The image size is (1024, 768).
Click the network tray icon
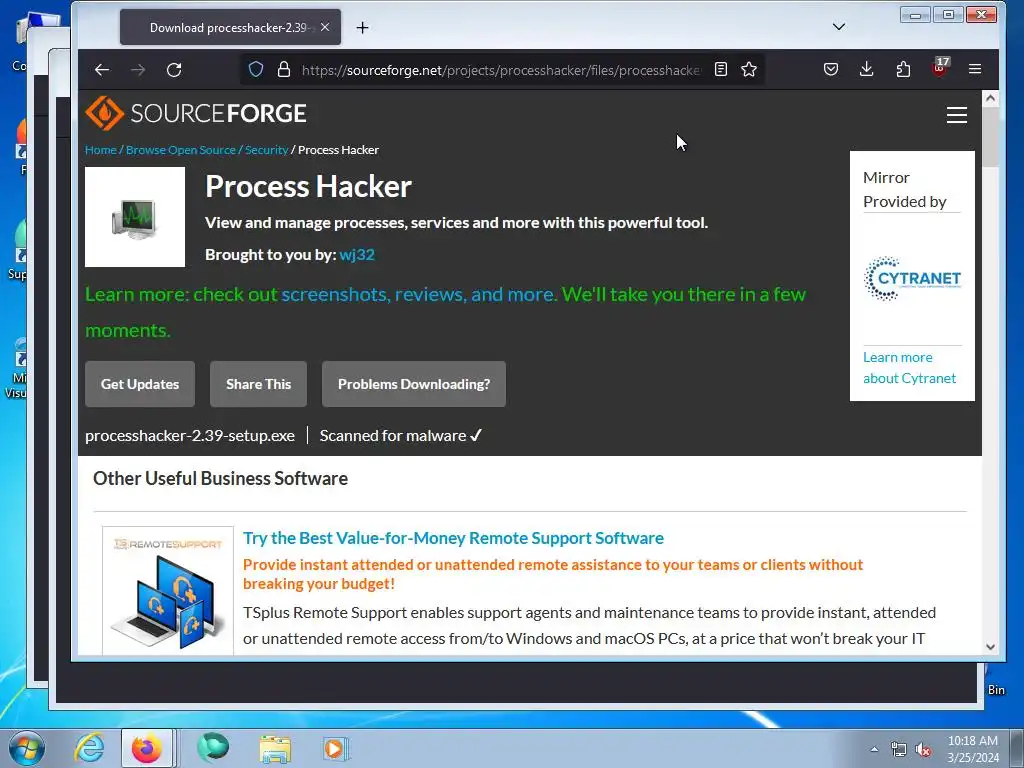tap(899, 750)
